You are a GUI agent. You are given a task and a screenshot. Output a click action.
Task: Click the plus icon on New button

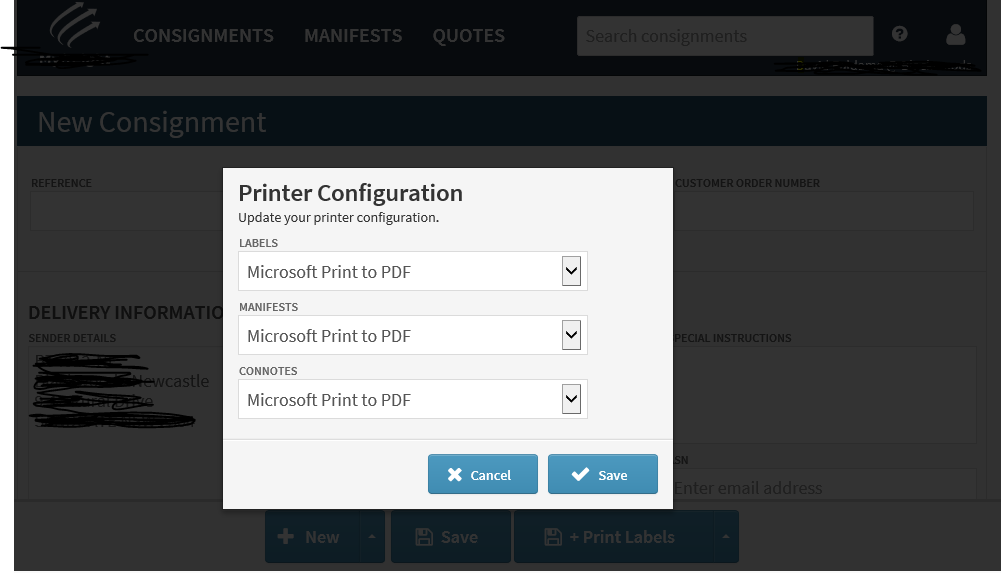[x=286, y=537]
